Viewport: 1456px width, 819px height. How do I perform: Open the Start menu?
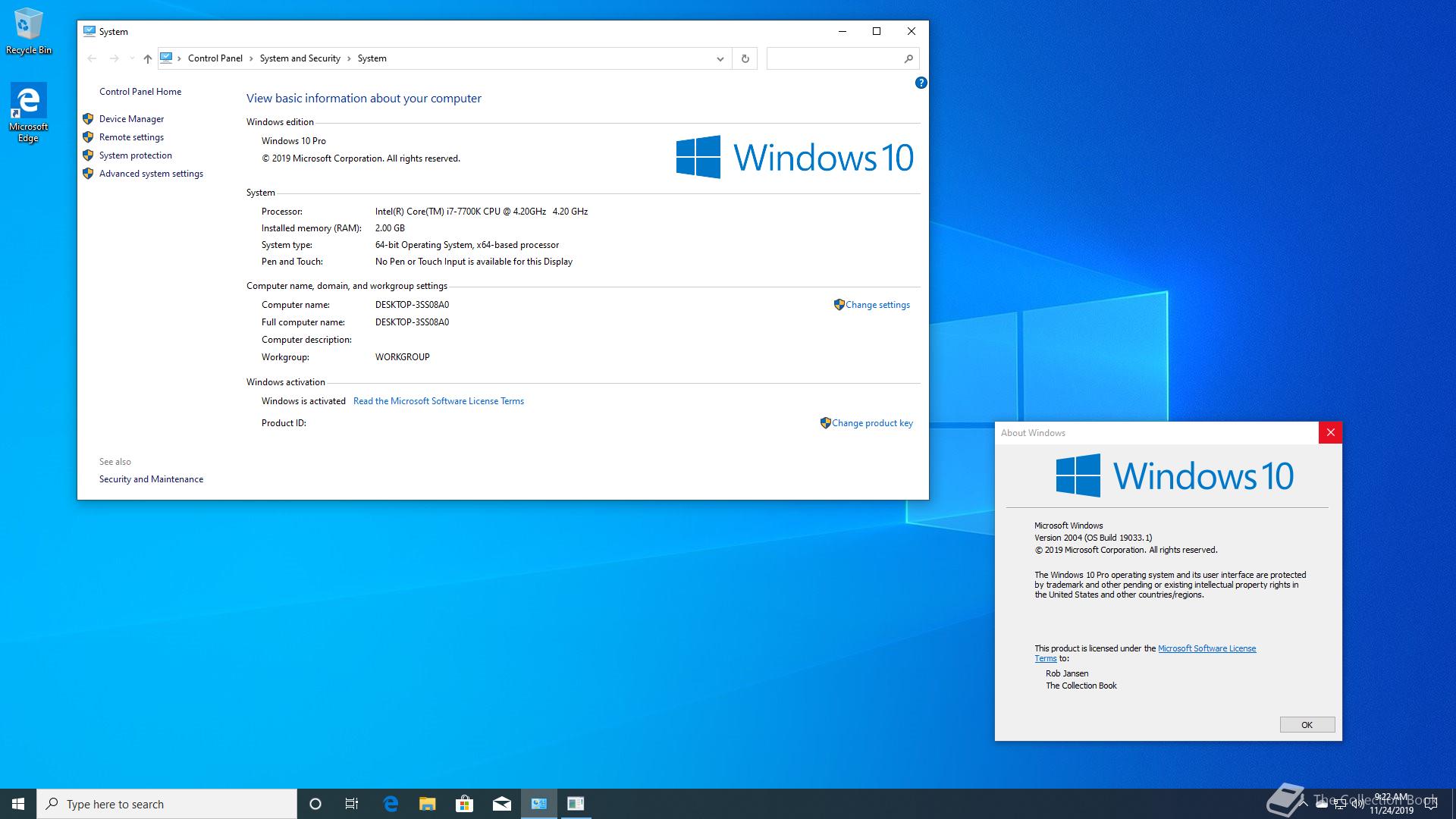pyautogui.click(x=18, y=804)
